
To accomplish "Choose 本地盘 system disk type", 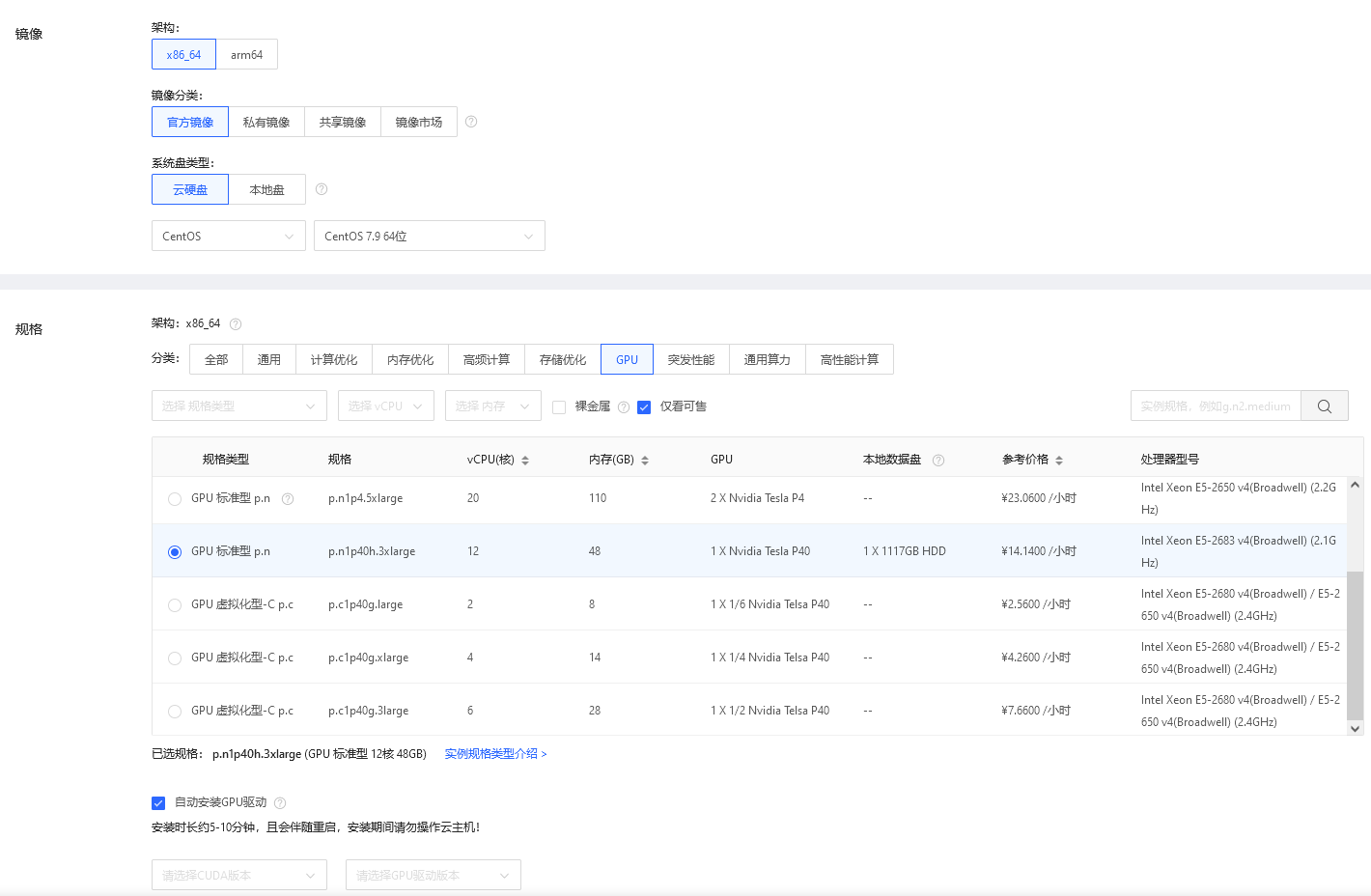I will tap(267, 190).
